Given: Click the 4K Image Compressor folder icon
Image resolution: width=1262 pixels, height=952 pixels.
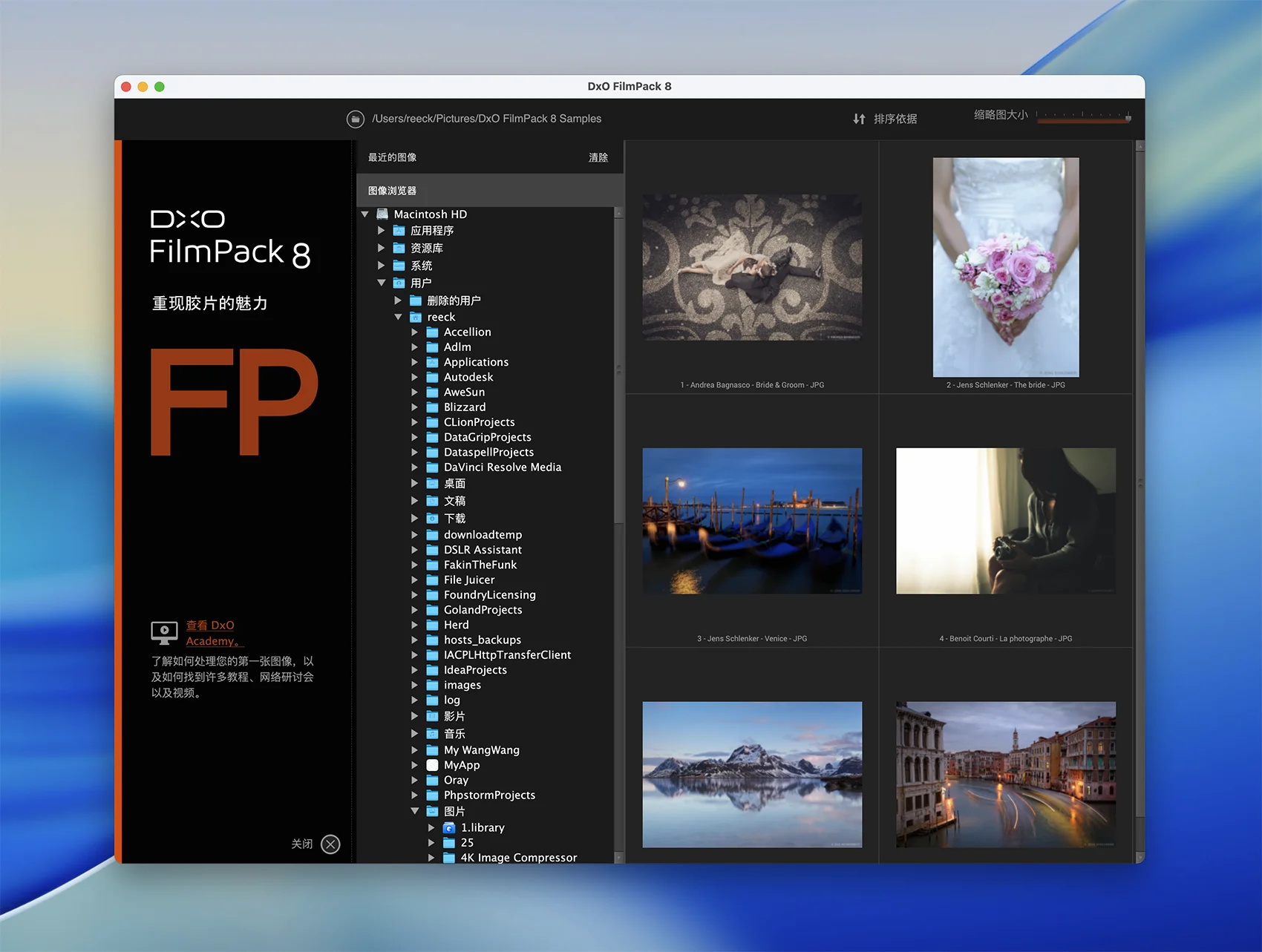Looking at the screenshot, I should [x=449, y=858].
